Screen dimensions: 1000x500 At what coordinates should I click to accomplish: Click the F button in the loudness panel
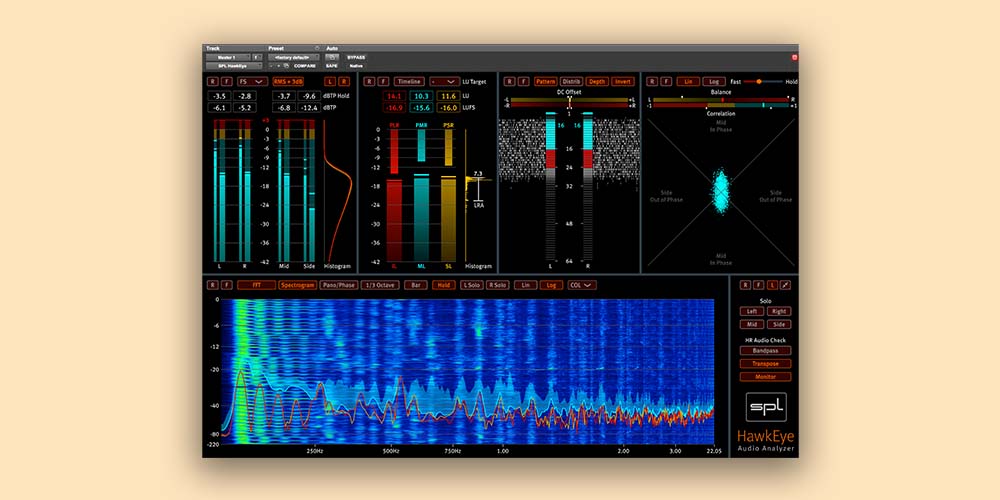coord(383,81)
